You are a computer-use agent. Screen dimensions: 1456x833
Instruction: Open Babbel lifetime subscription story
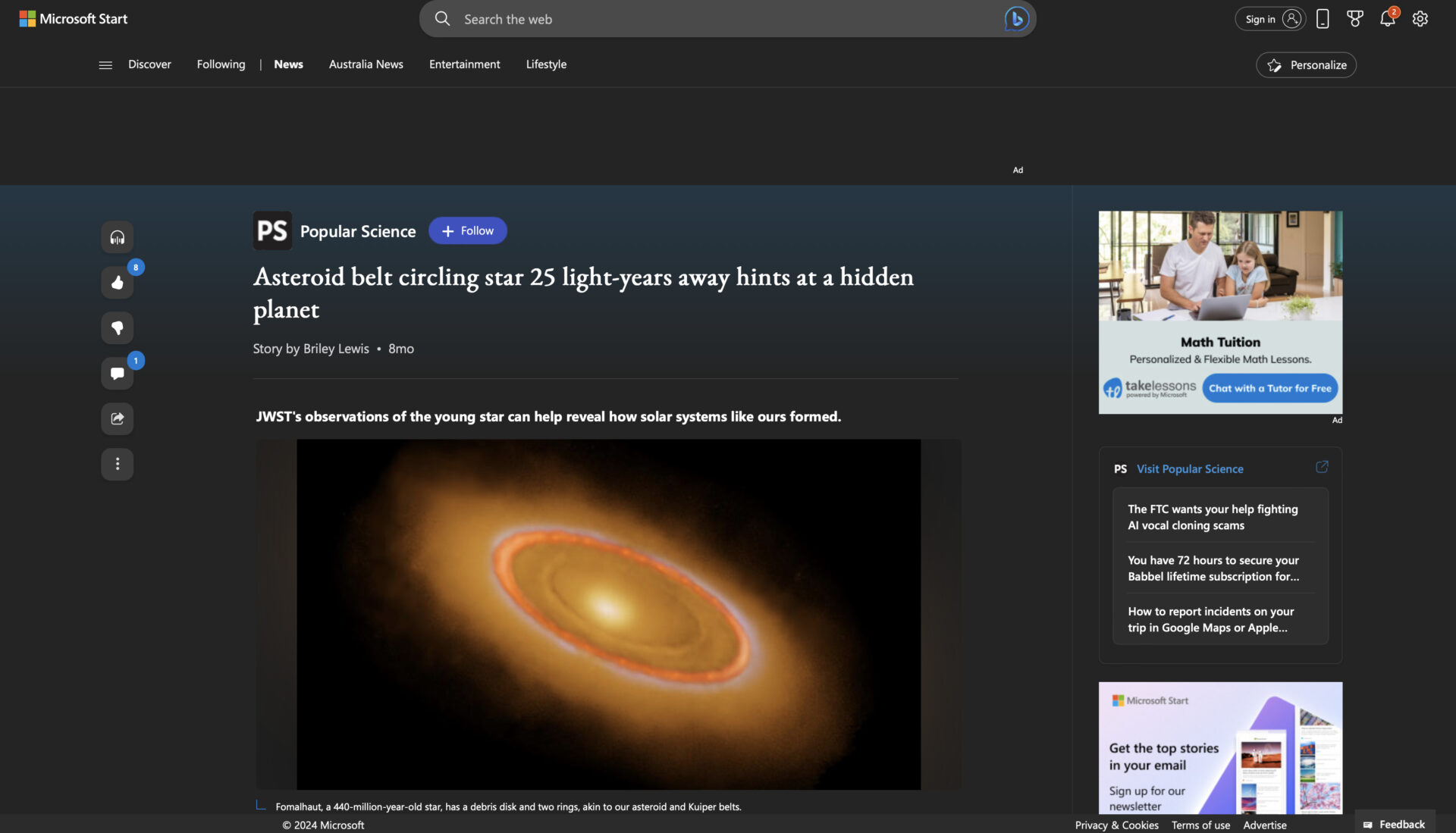tap(1213, 568)
